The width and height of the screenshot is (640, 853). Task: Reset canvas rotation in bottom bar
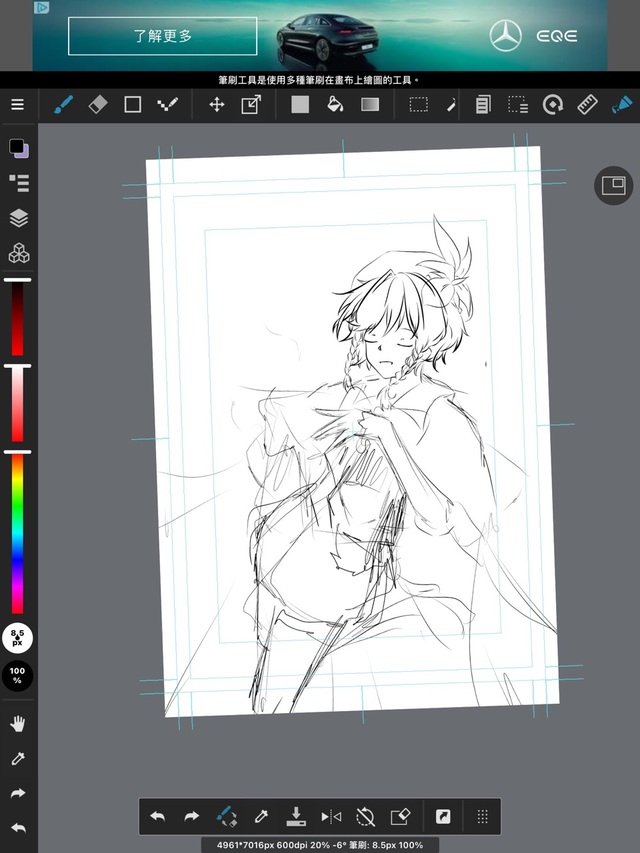coord(365,817)
